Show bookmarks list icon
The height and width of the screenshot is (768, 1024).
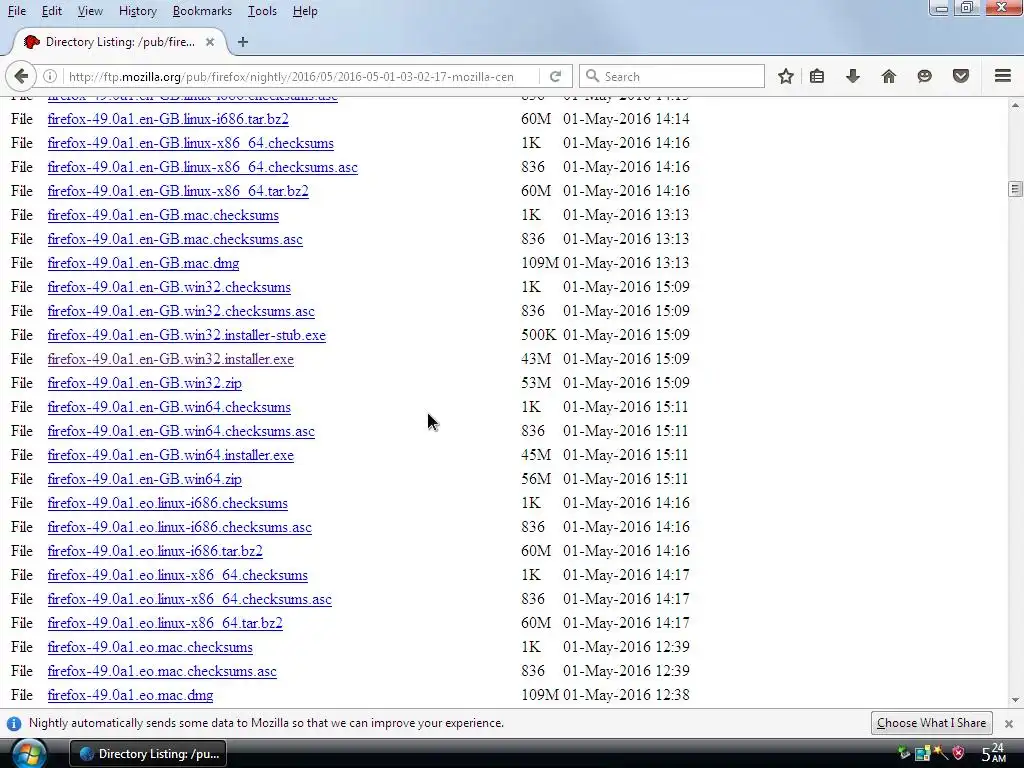tap(816, 76)
